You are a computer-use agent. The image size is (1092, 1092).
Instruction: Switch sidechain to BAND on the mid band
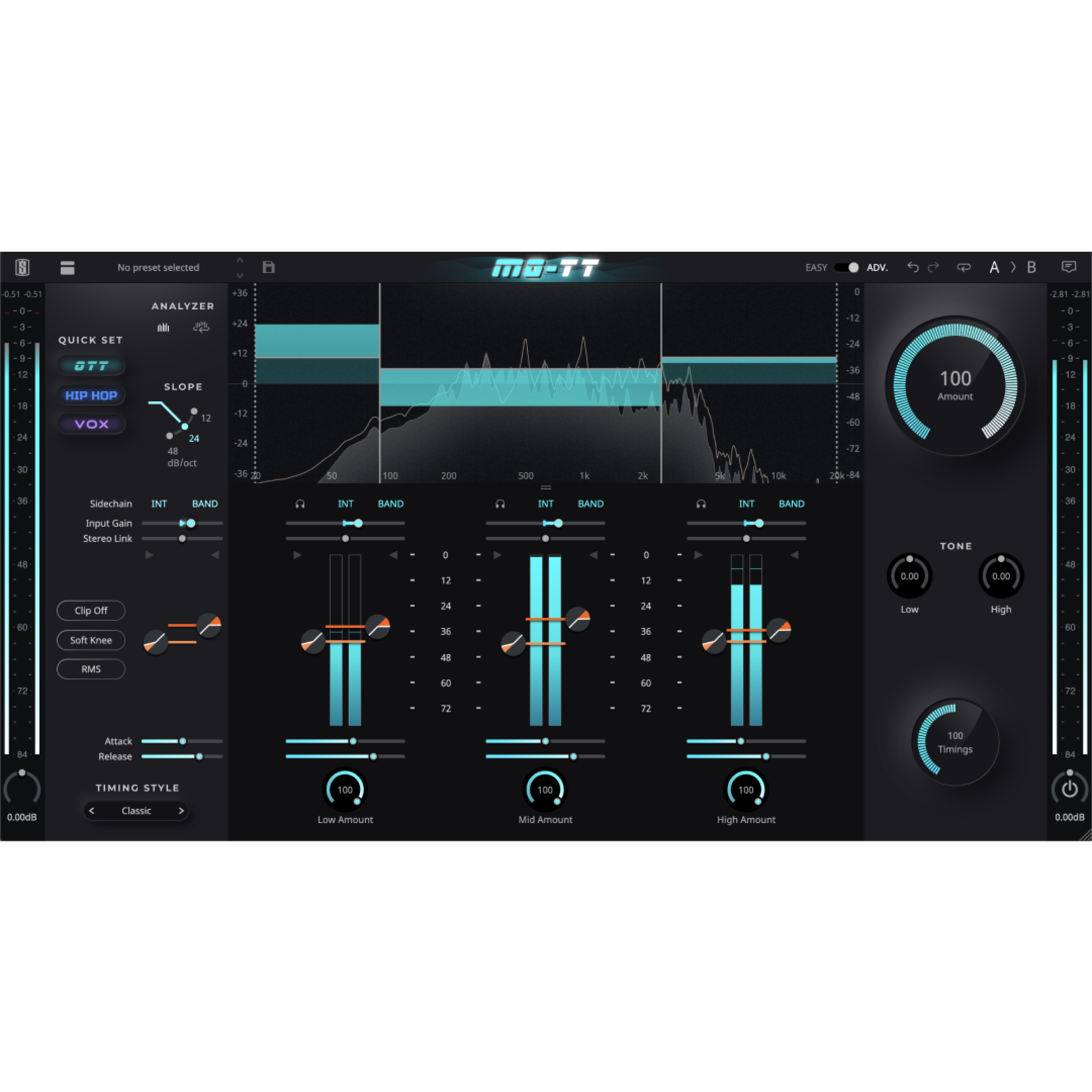(591, 503)
